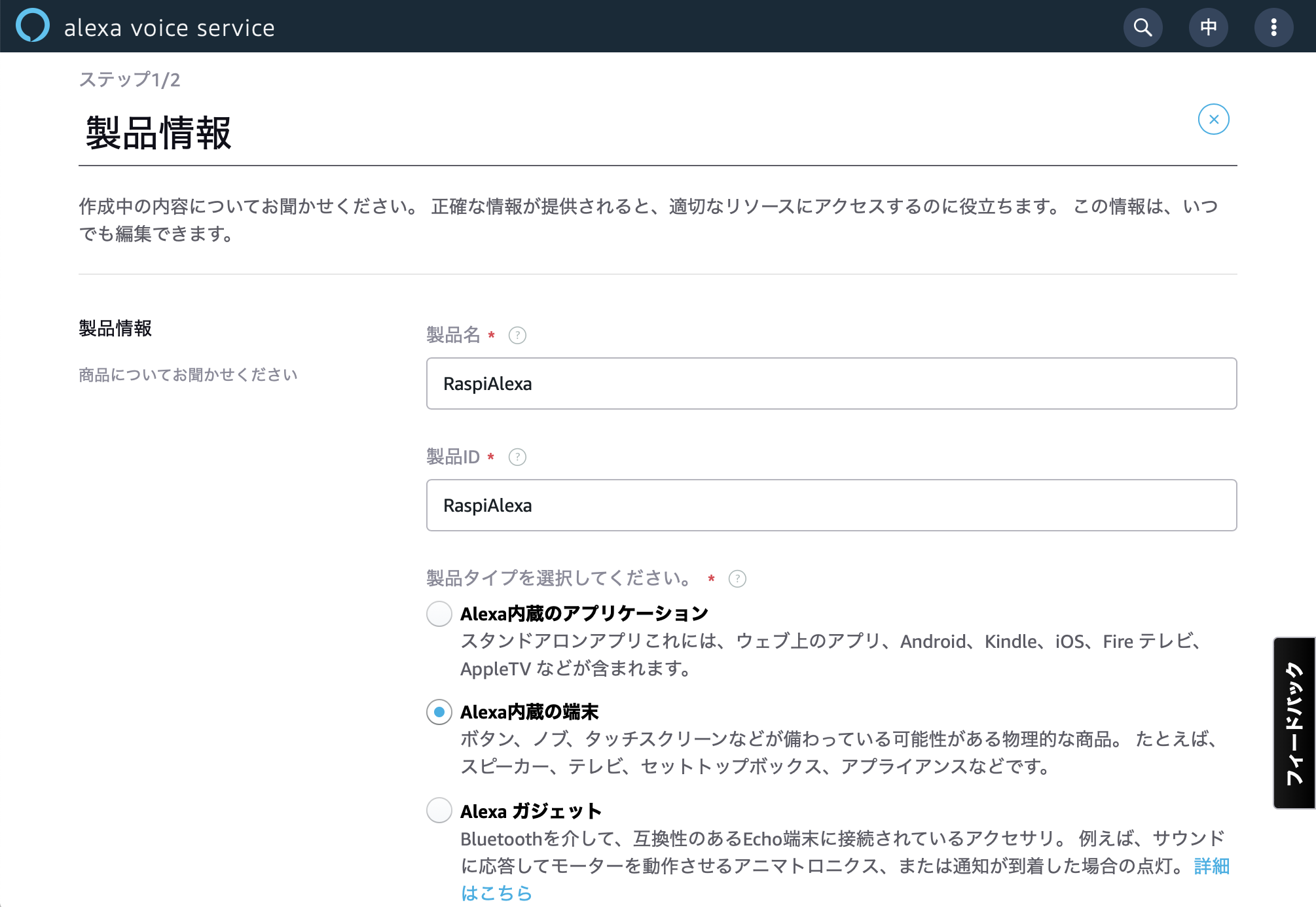Image resolution: width=1316 pixels, height=907 pixels.
Task: Show help for 製品名 field
Action: tap(517, 336)
